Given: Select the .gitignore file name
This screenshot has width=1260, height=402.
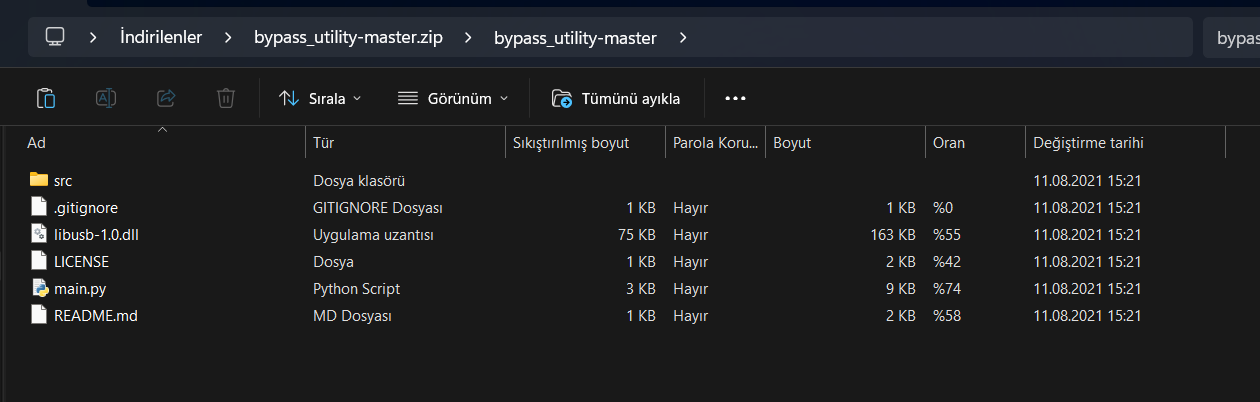Looking at the screenshot, I should pos(86,208).
